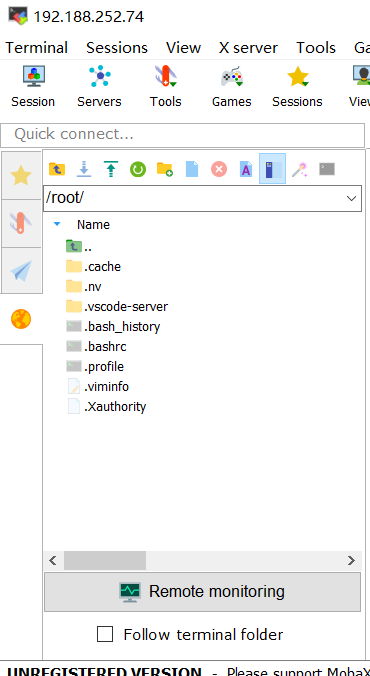
Task: Open the Terminal menu
Action: click(x=37, y=47)
